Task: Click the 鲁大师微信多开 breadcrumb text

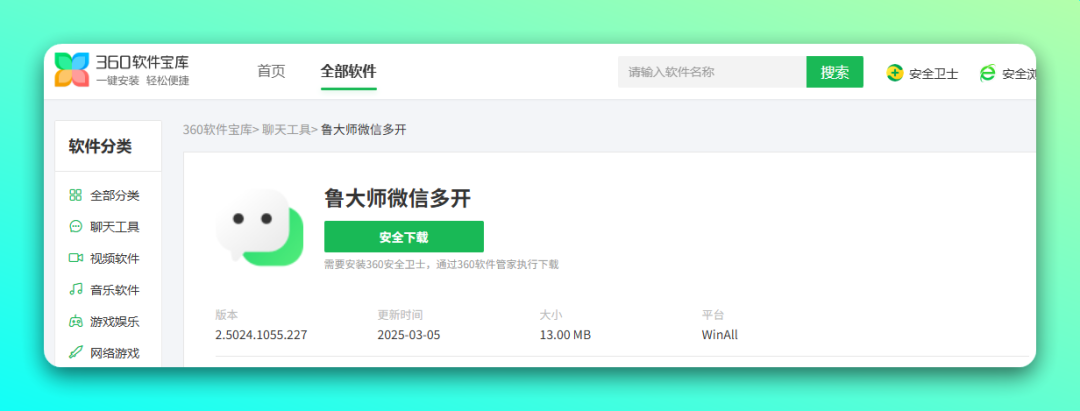Action: tap(364, 129)
